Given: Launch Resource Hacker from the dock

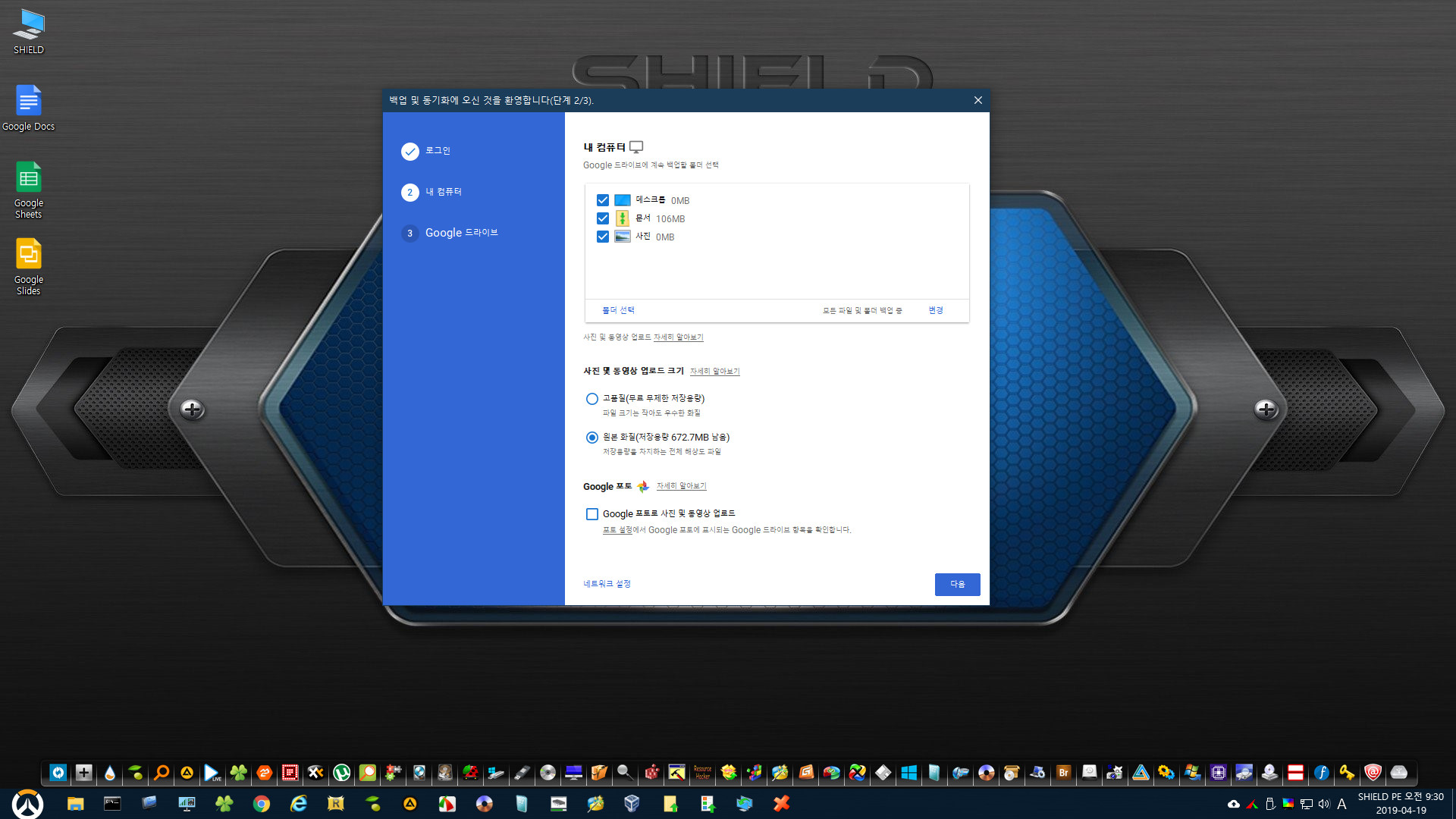Looking at the screenshot, I should tap(702, 773).
